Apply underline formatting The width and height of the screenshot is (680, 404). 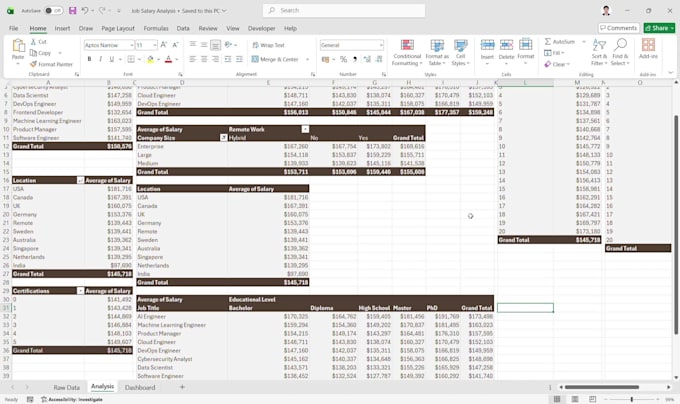point(111,59)
